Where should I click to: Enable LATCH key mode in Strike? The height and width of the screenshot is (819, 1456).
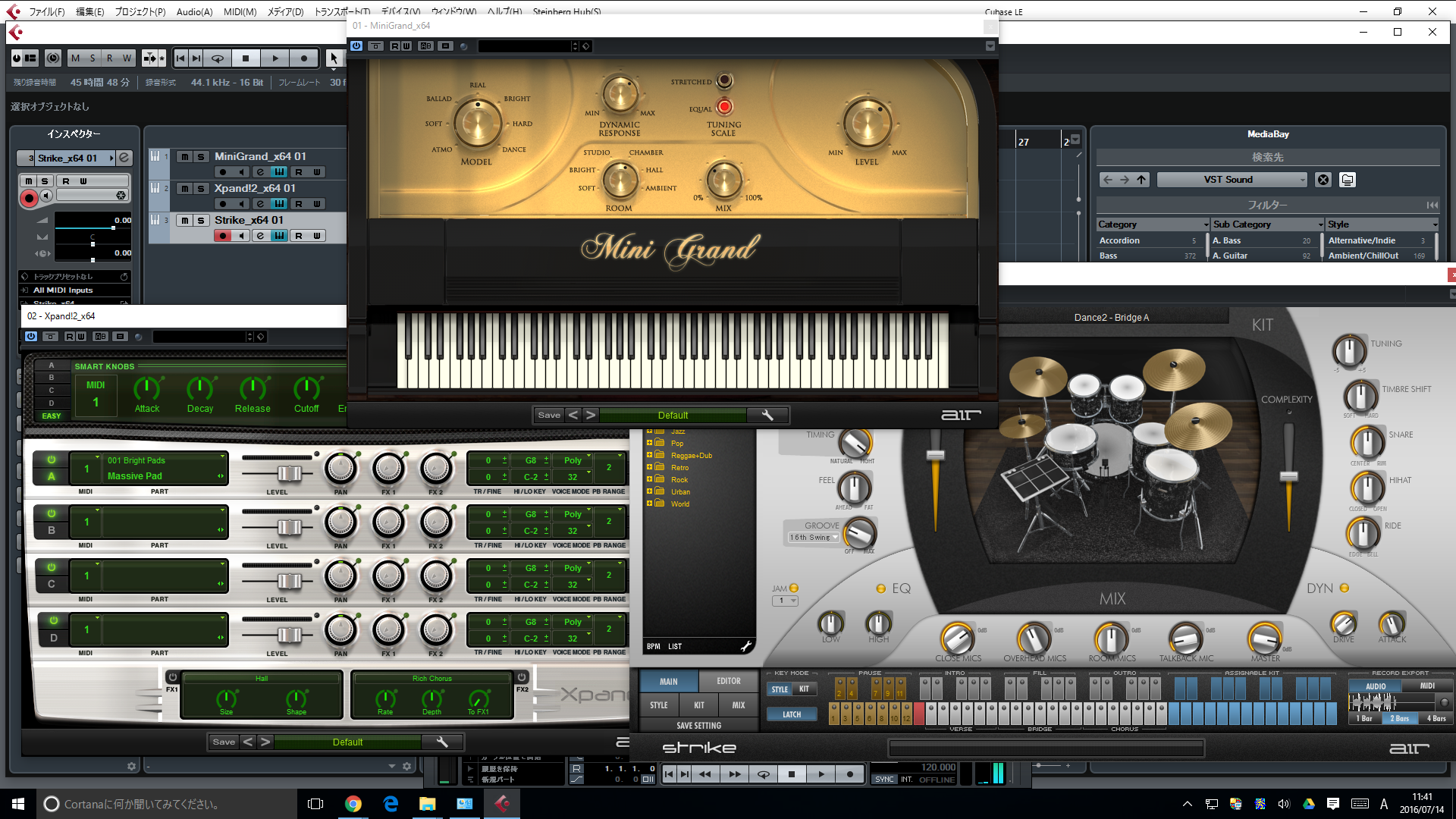click(792, 714)
